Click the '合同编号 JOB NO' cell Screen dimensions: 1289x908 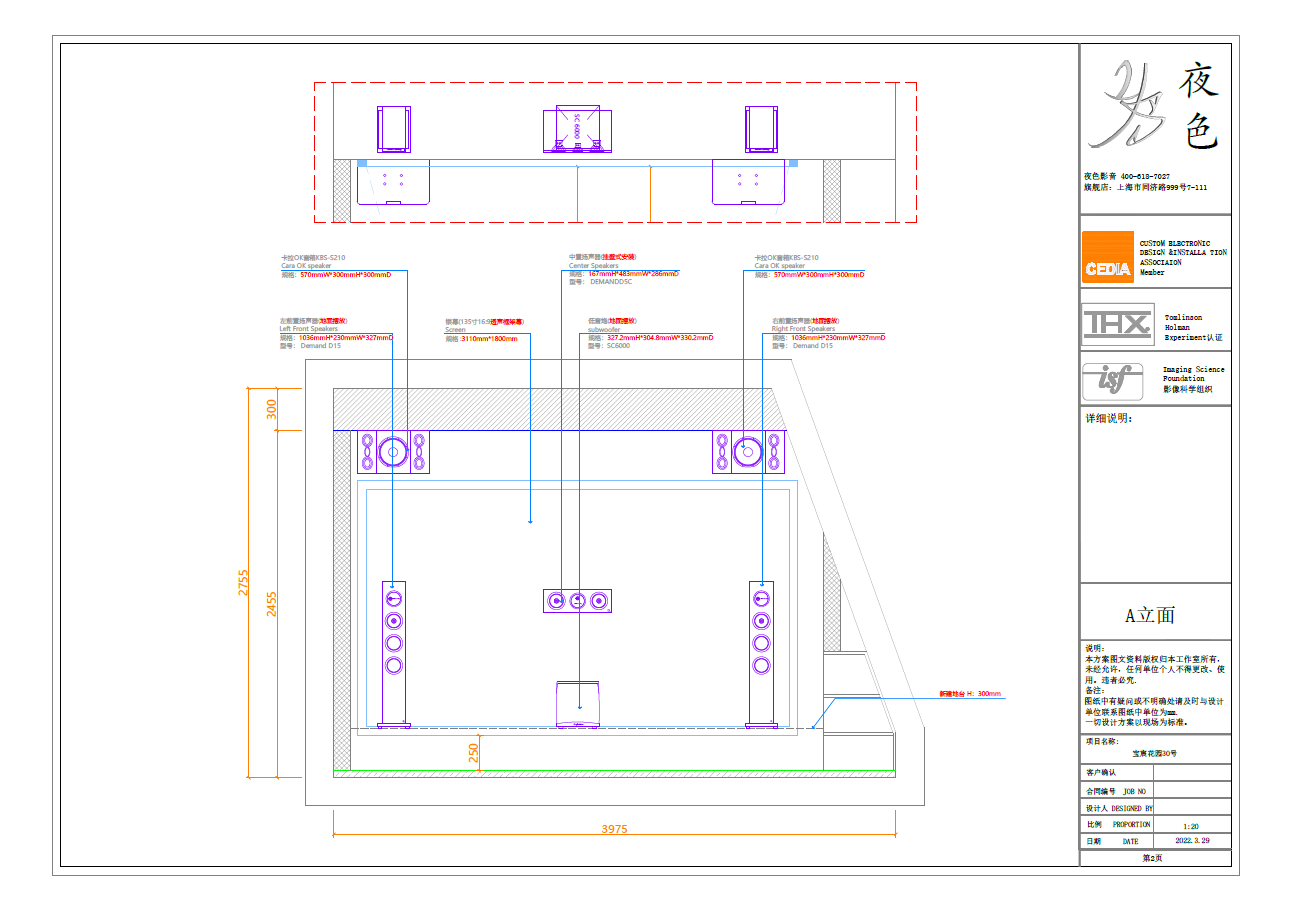click(1116, 790)
